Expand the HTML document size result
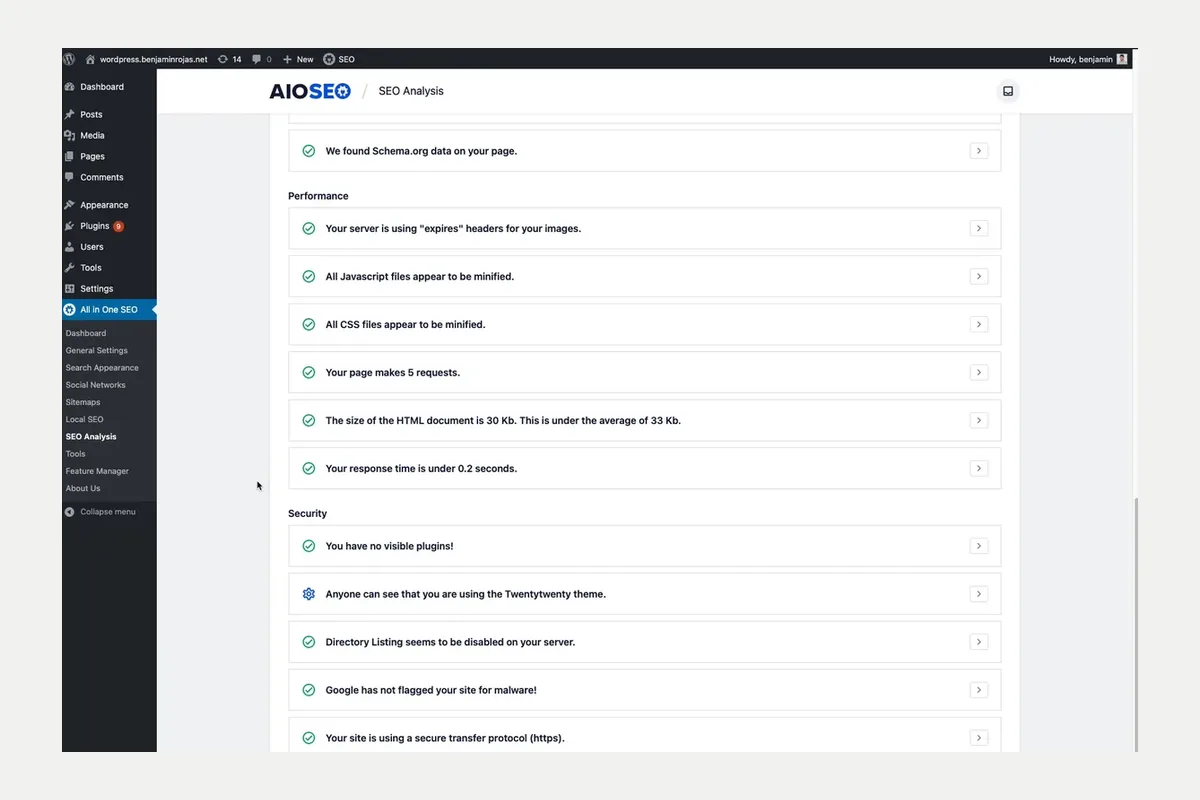Viewport: 1200px width, 800px height. [979, 420]
